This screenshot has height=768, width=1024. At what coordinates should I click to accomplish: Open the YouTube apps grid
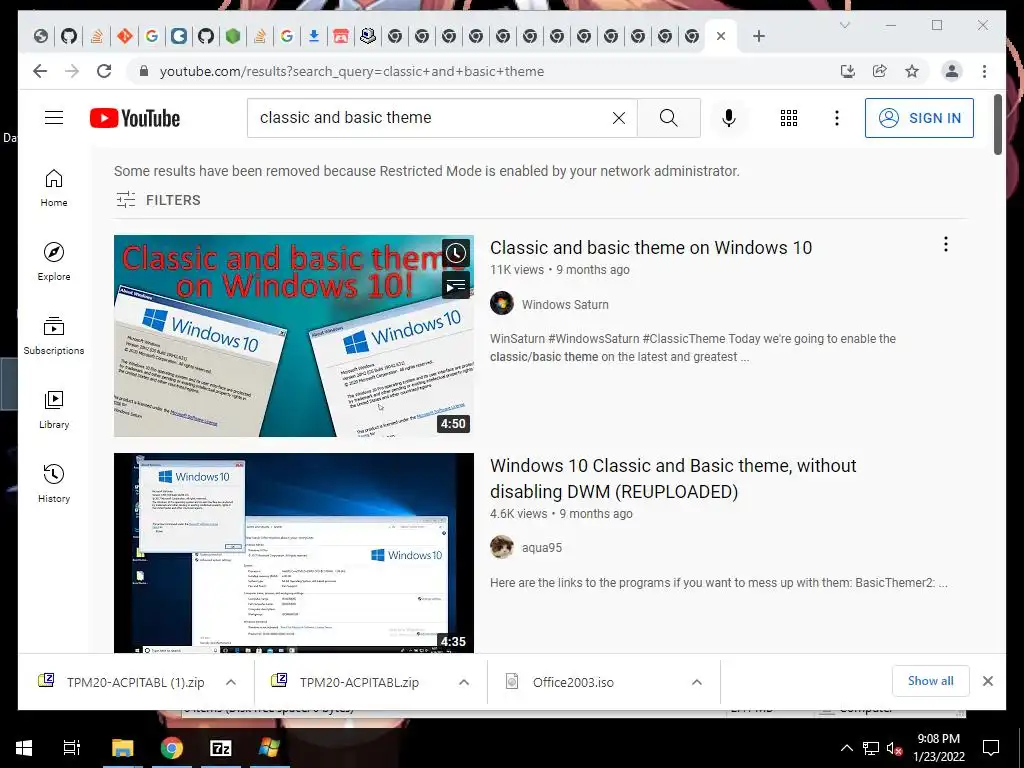tap(789, 118)
